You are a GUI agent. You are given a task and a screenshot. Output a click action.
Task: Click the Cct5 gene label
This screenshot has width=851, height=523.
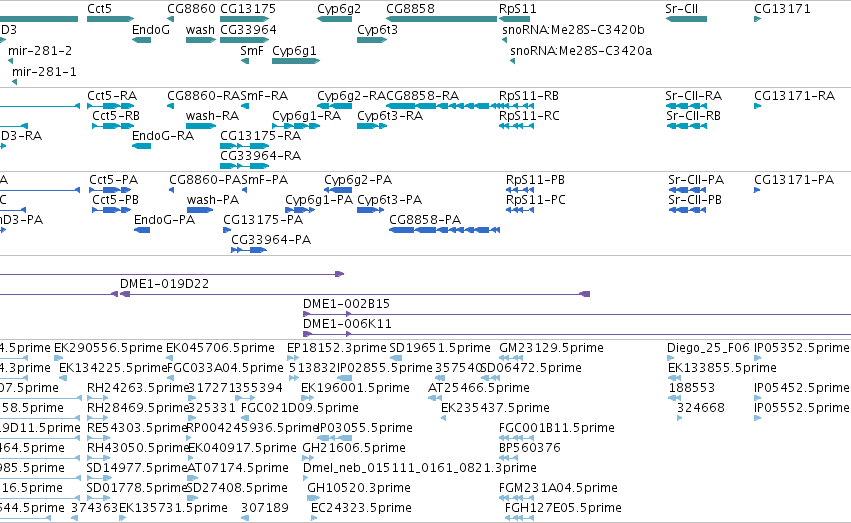99,9
